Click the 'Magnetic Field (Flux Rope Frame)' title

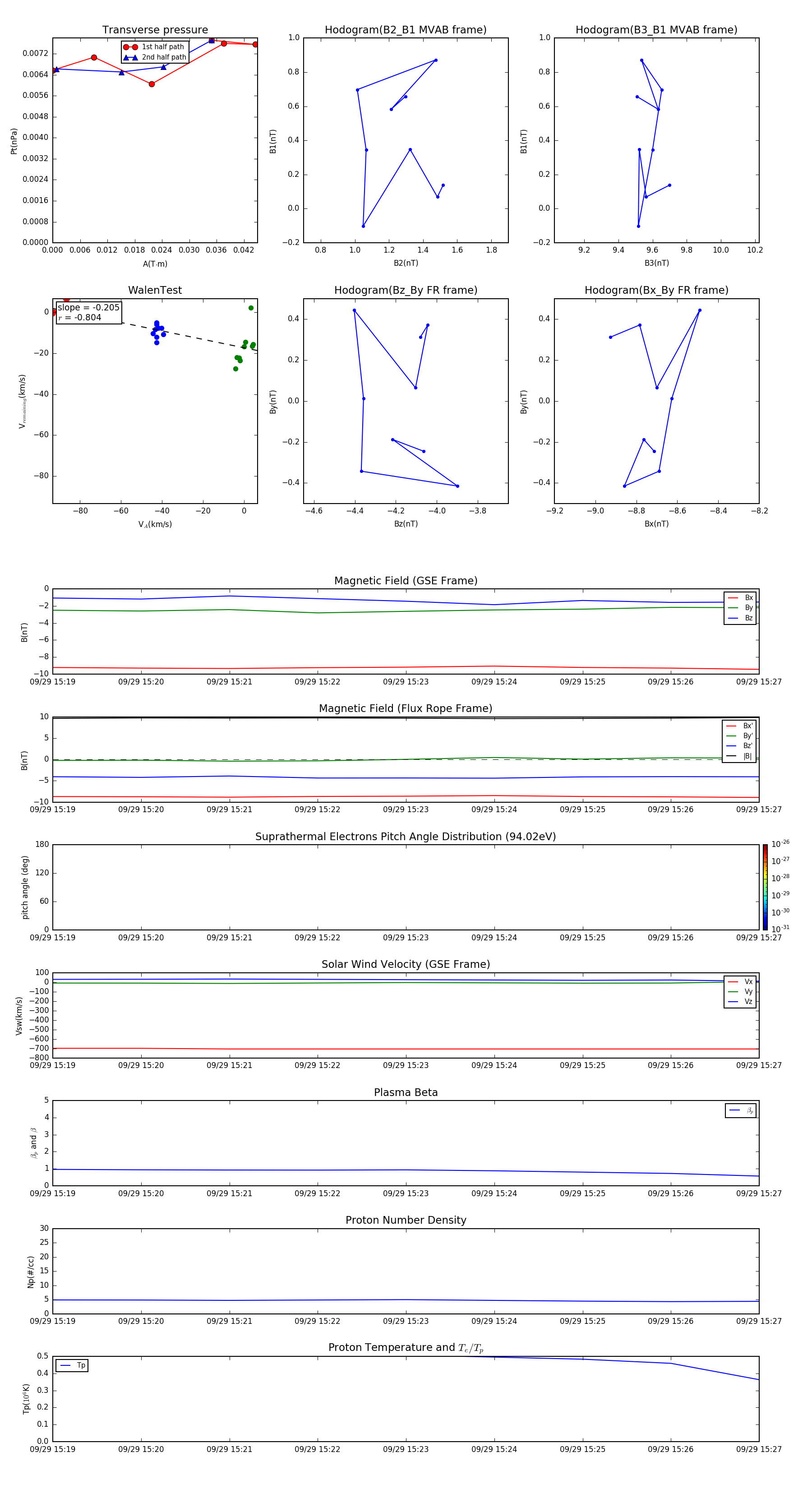point(406,709)
